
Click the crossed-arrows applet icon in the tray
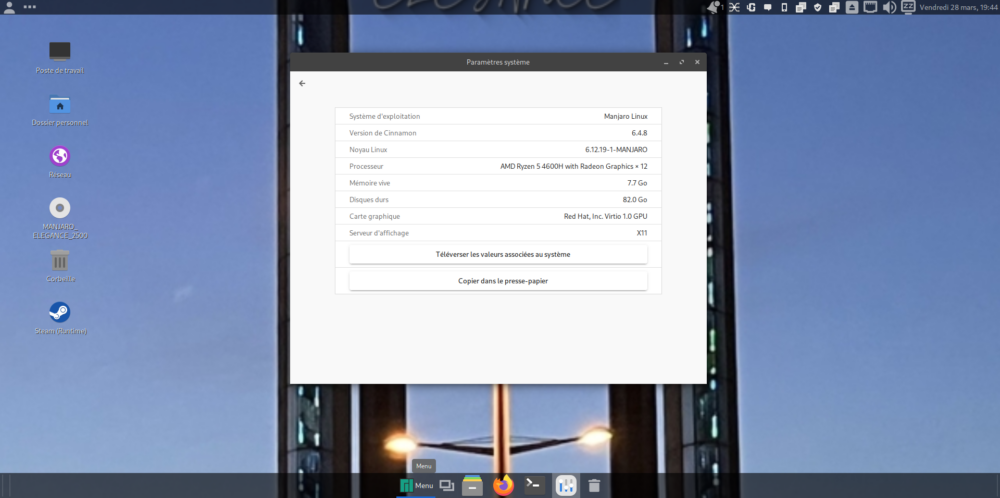pyautogui.click(x=735, y=8)
